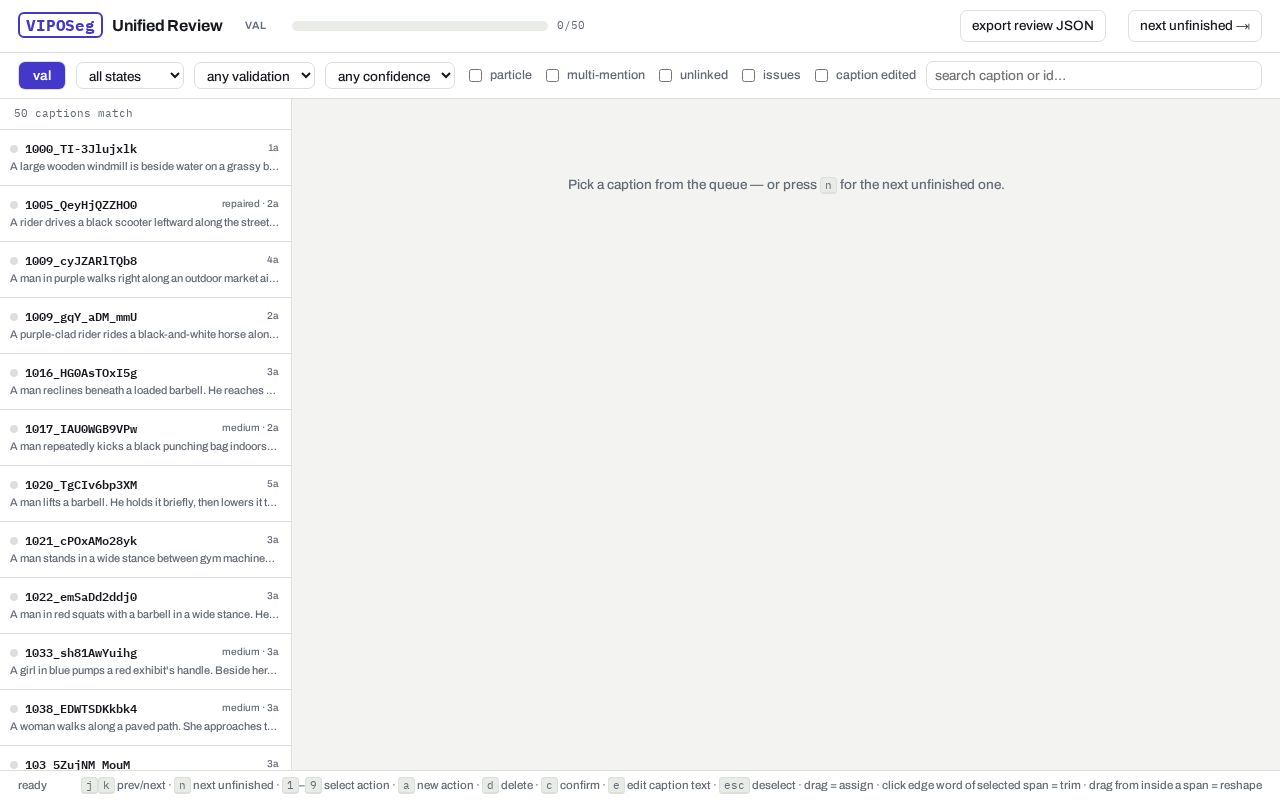The width and height of the screenshot is (1280, 800).
Task: Toggle the issues filter checkbox
Action: (x=748, y=75)
